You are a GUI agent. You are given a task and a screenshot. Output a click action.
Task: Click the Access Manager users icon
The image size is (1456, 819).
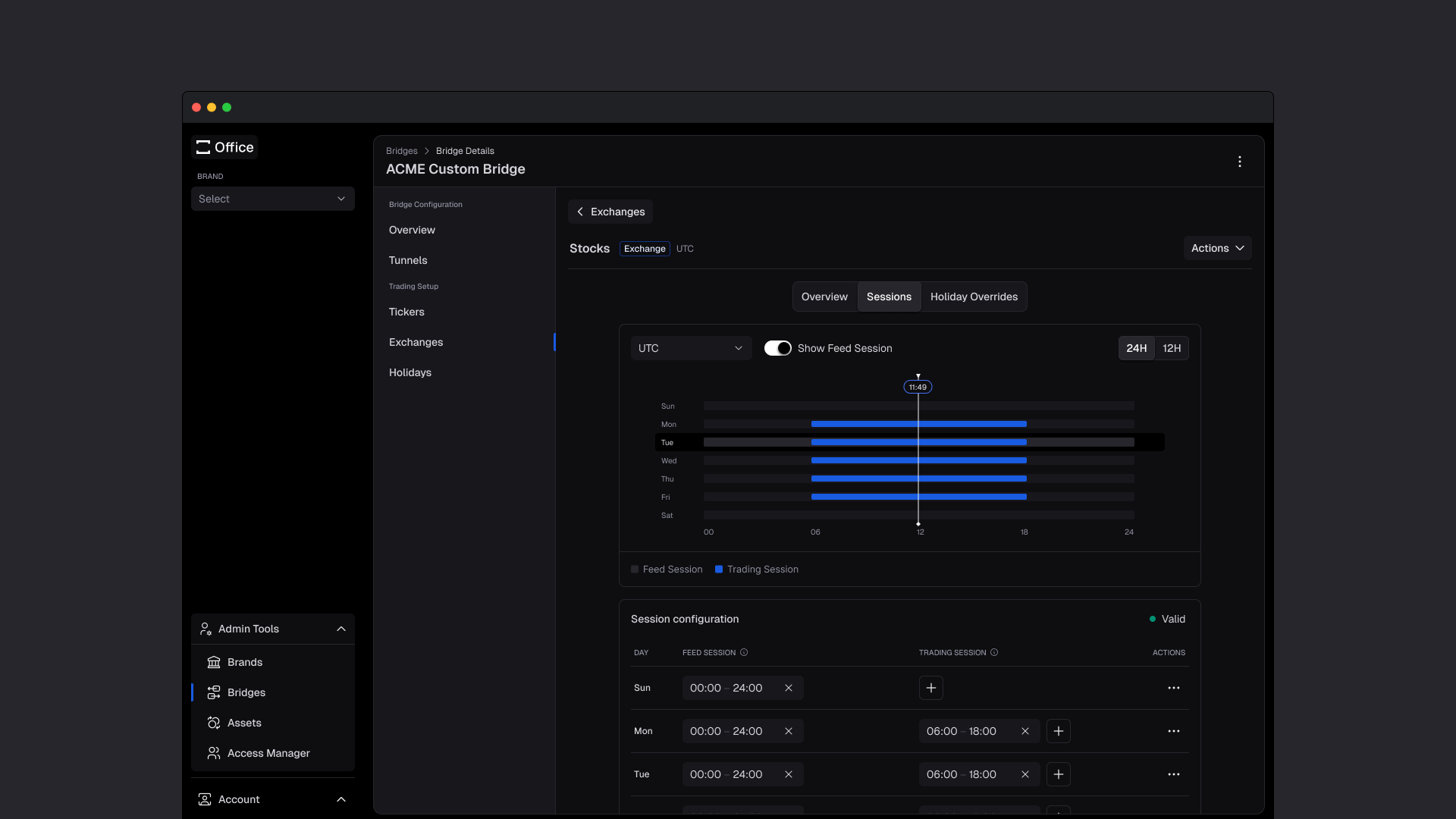point(214,753)
